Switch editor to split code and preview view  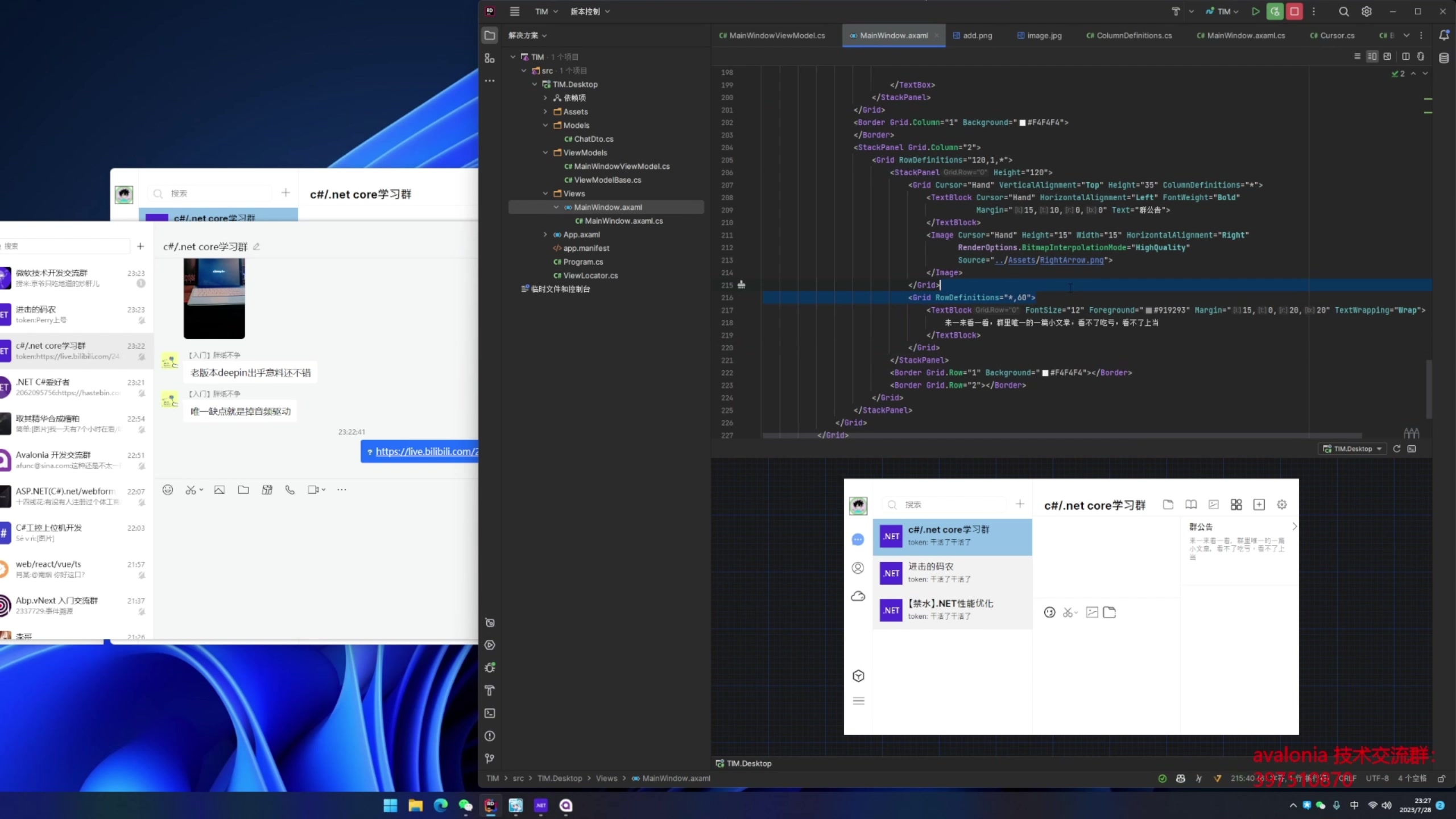(1372, 56)
